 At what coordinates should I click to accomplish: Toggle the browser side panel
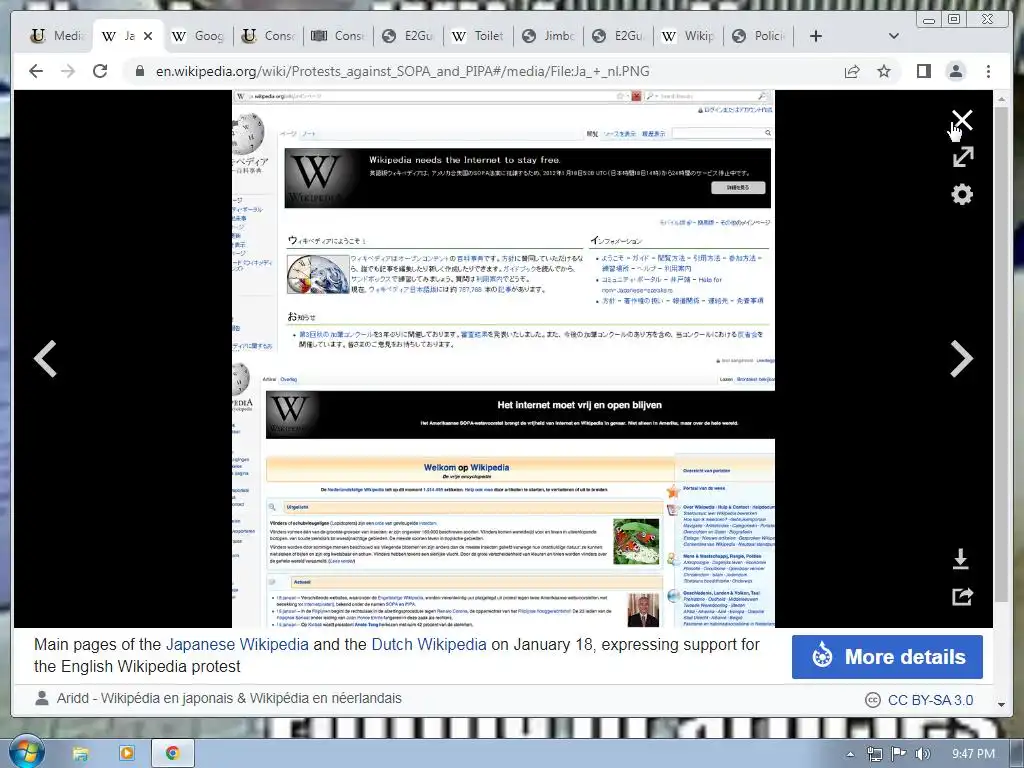[x=923, y=71]
